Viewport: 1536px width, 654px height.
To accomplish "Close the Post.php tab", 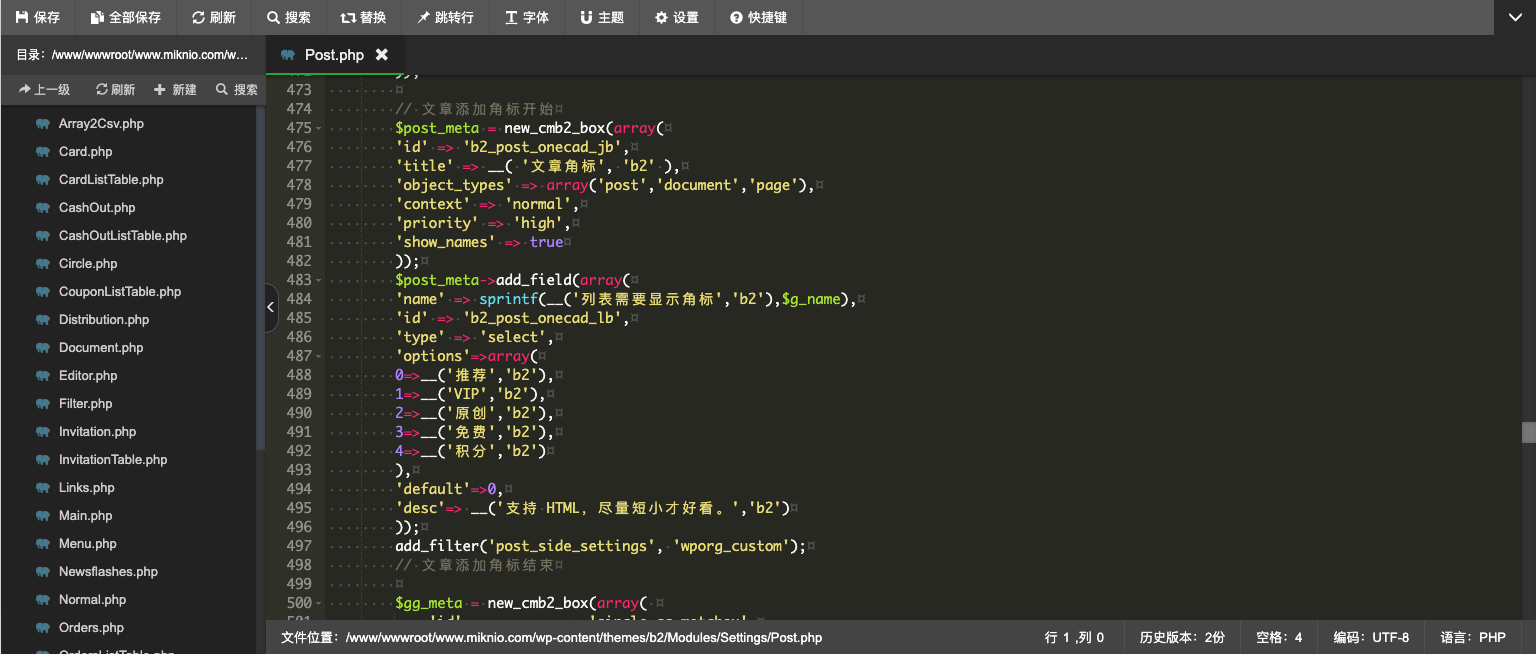I will (381, 55).
